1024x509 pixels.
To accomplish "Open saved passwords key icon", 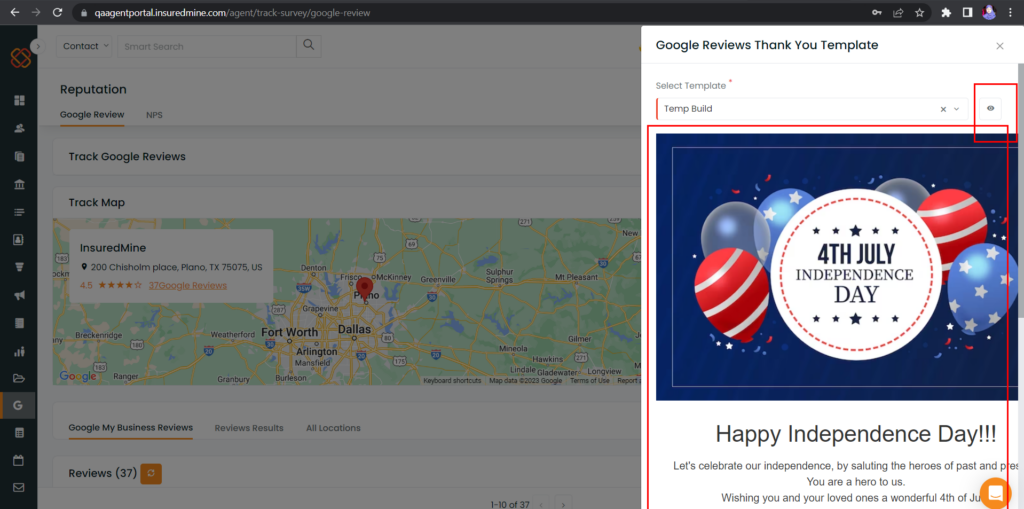I will point(876,12).
